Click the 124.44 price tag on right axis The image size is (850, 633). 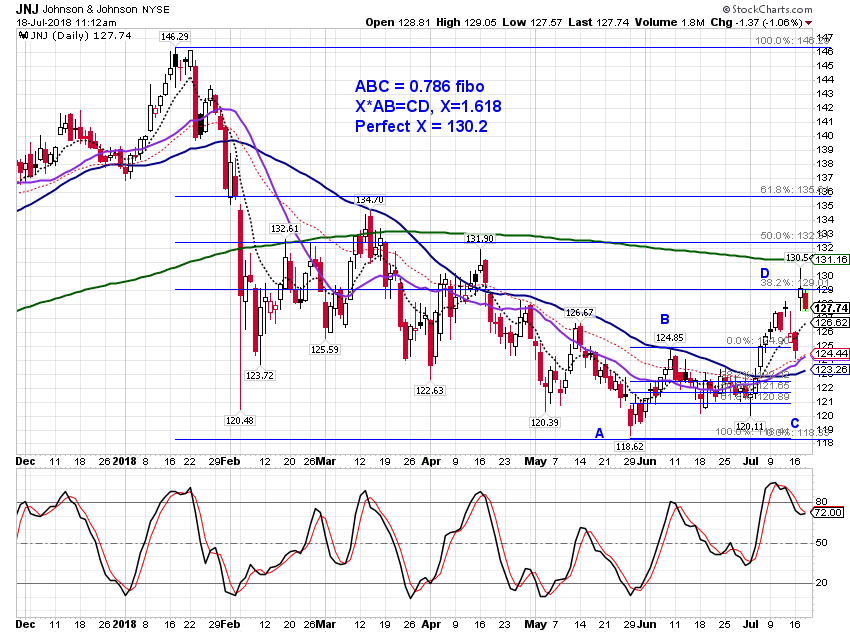831,354
